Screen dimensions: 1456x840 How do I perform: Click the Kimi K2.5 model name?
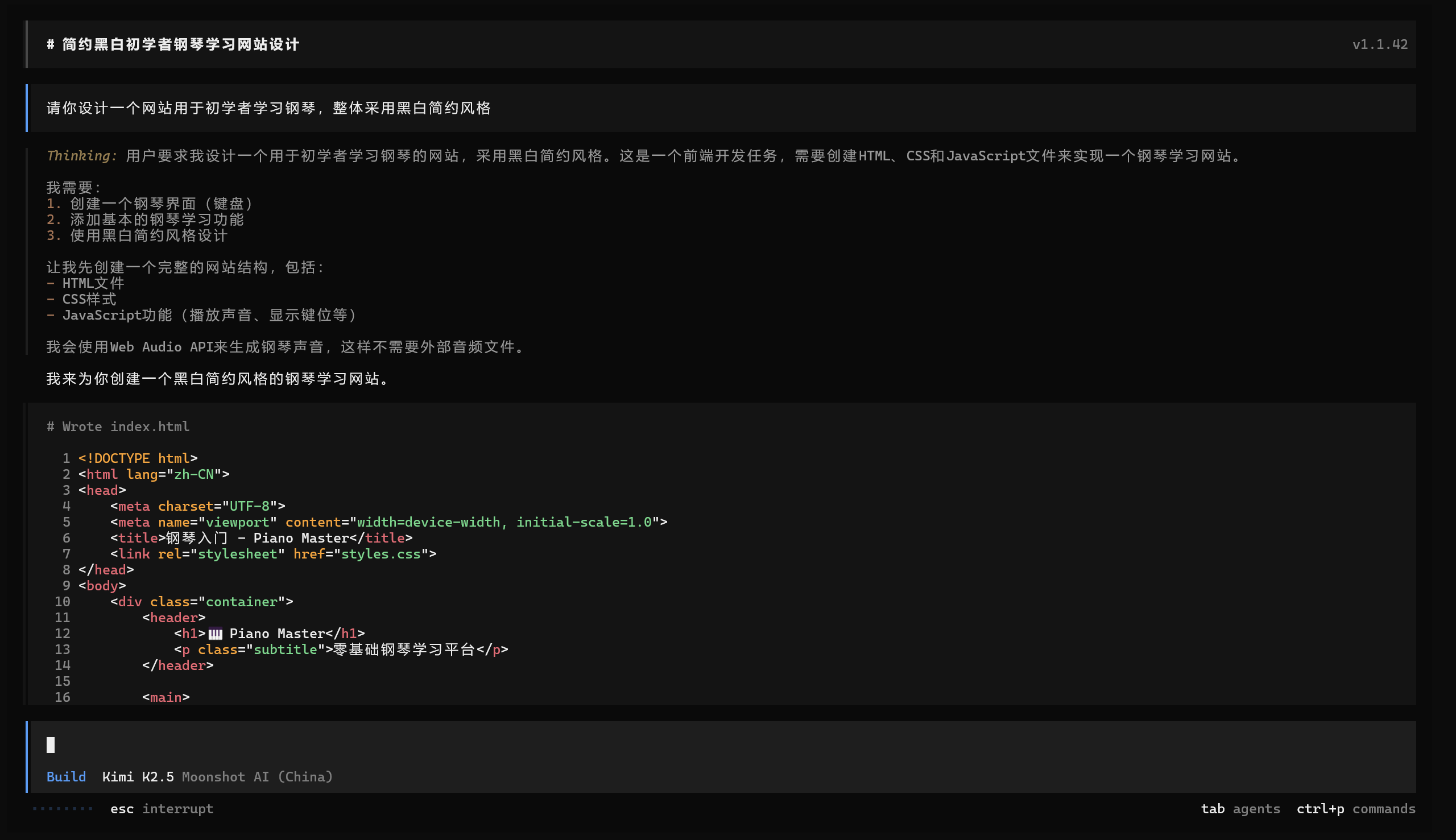coord(138,776)
